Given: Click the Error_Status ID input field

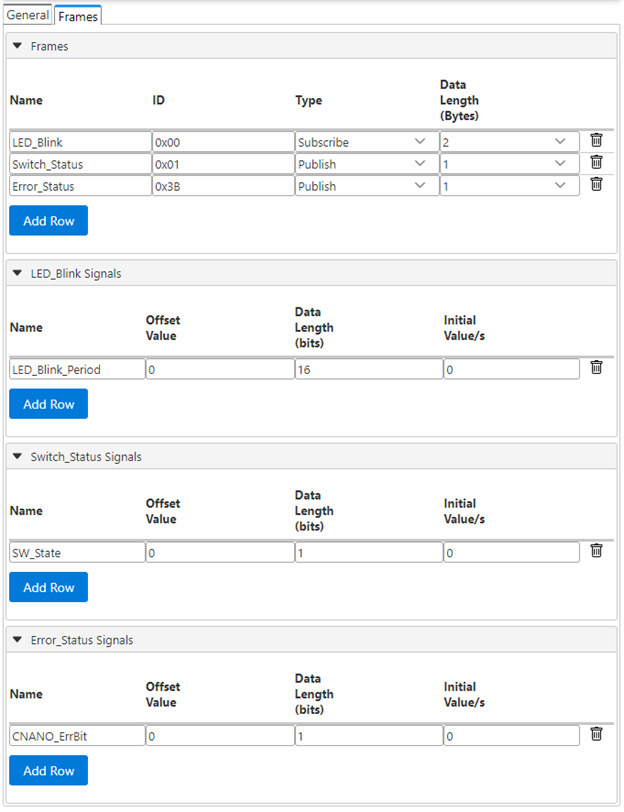Looking at the screenshot, I should click(222, 186).
